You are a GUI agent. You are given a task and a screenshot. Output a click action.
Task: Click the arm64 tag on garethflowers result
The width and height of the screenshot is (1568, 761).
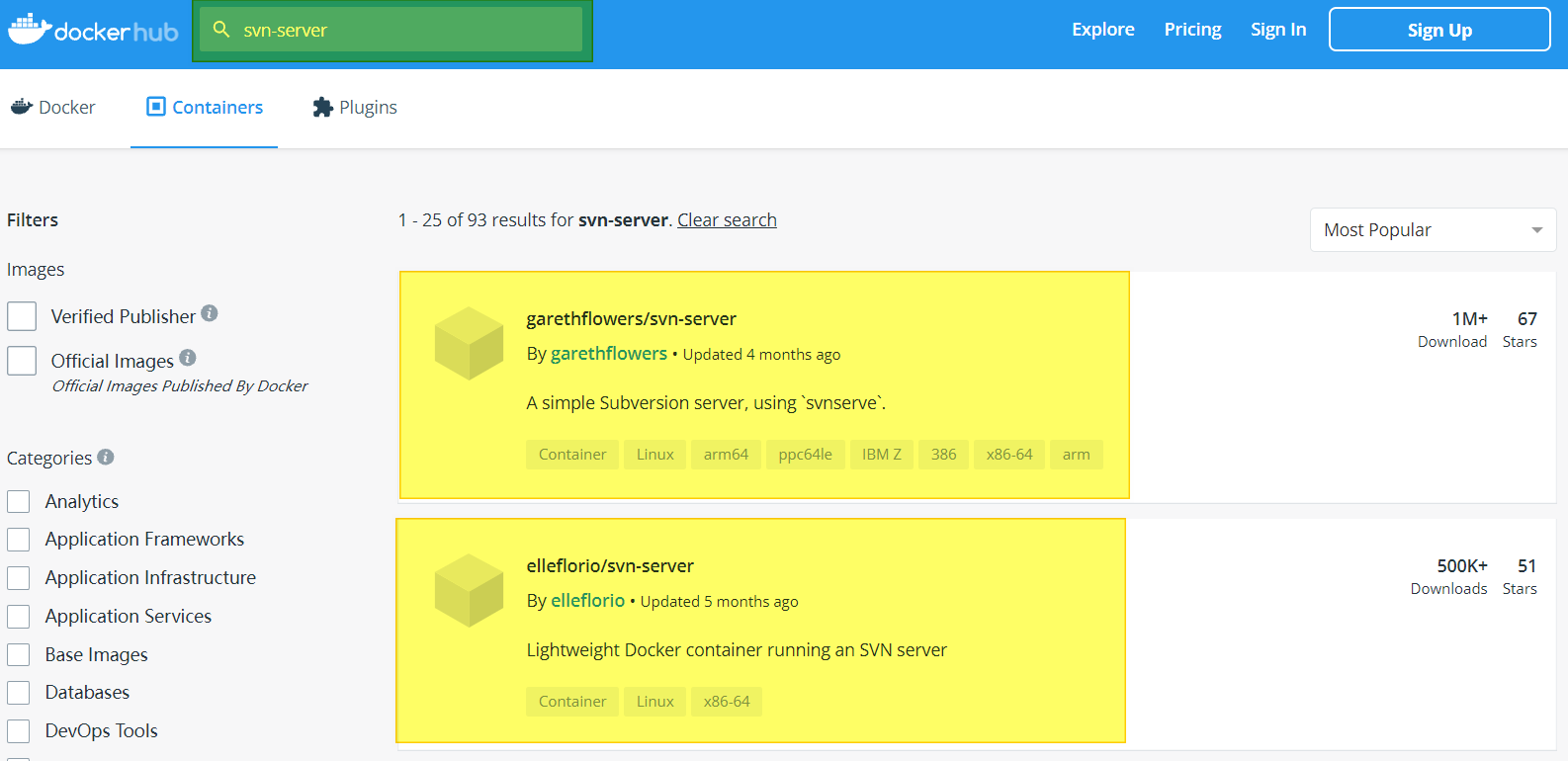(x=726, y=455)
